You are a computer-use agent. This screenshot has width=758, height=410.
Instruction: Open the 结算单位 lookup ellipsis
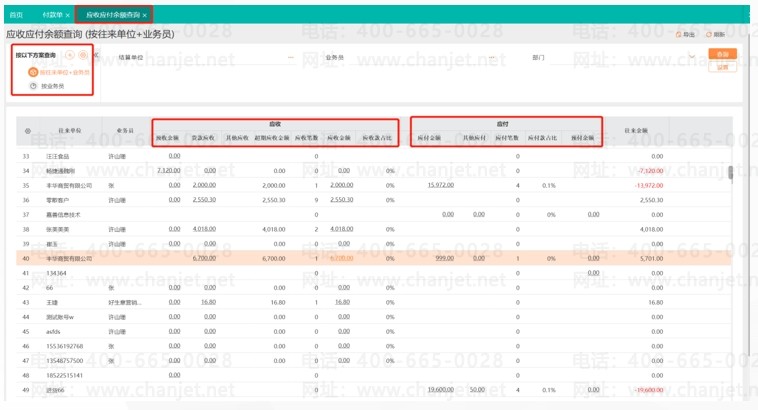point(291,57)
